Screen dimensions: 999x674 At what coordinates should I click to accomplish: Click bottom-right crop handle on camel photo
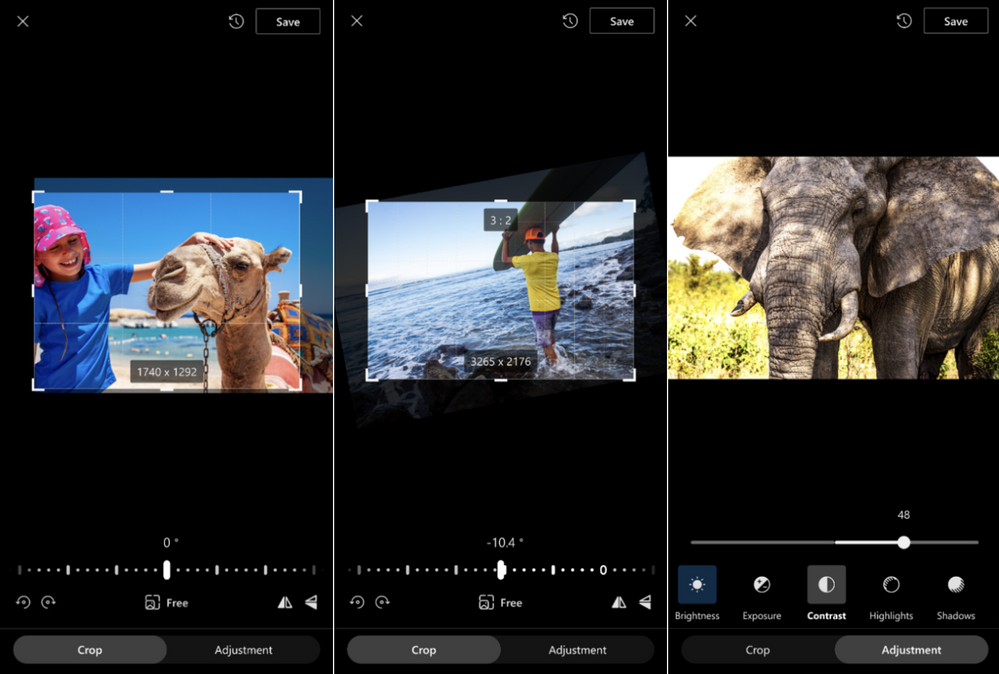296,385
